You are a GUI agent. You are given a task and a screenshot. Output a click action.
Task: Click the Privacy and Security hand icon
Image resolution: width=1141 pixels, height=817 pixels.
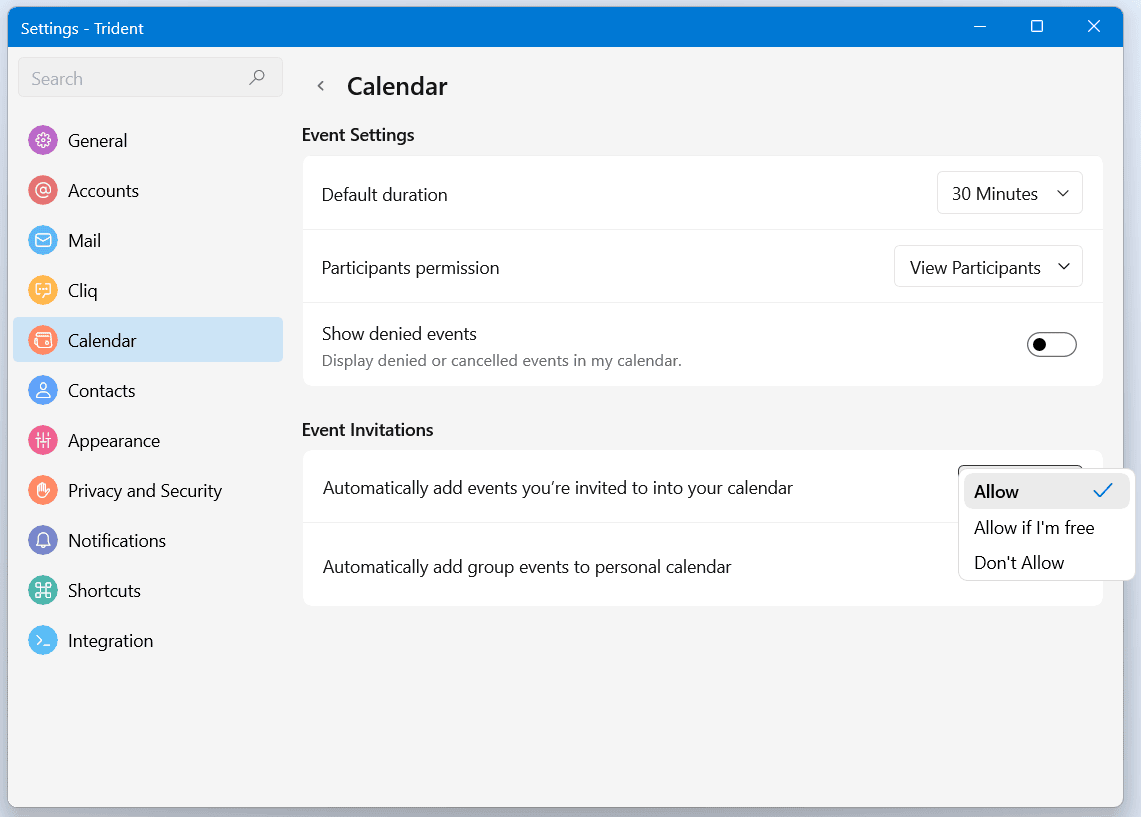point(43,491)
